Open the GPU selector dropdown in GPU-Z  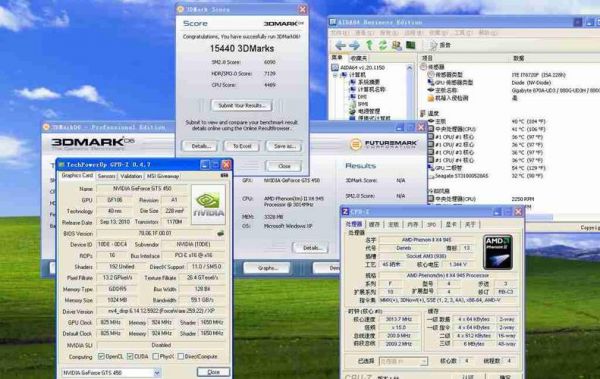click(157, 372)
